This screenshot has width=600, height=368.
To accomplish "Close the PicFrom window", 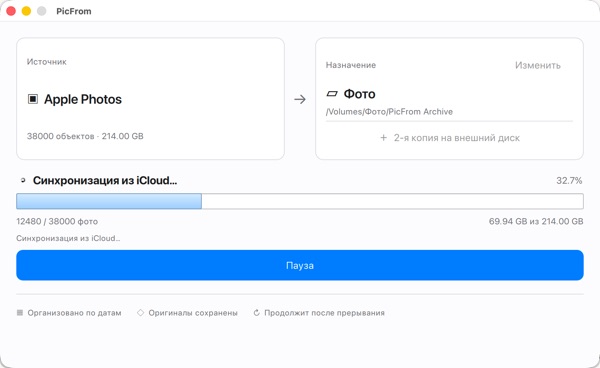I will click(11, 11).
